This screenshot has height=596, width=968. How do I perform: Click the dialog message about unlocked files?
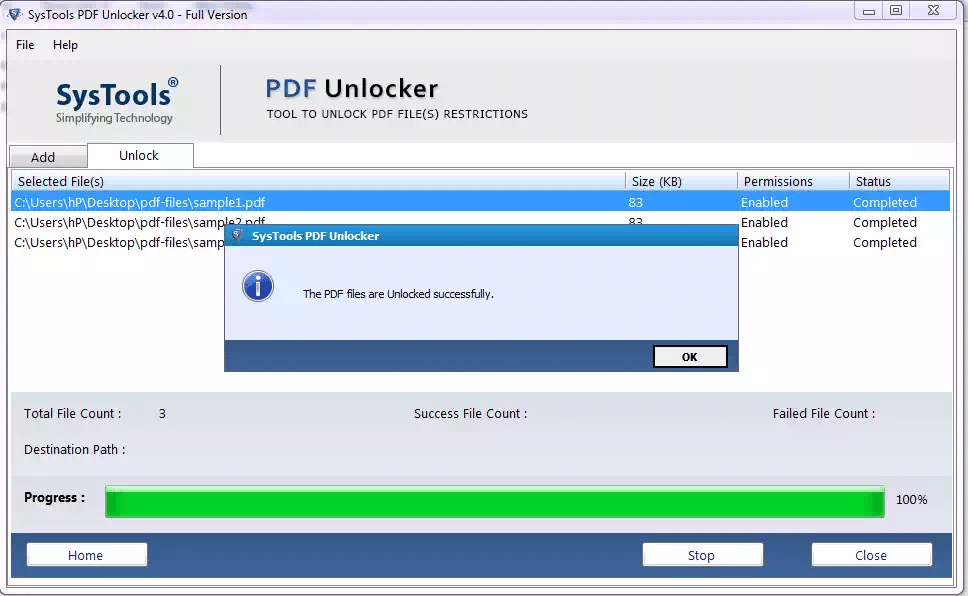[398, 294]
